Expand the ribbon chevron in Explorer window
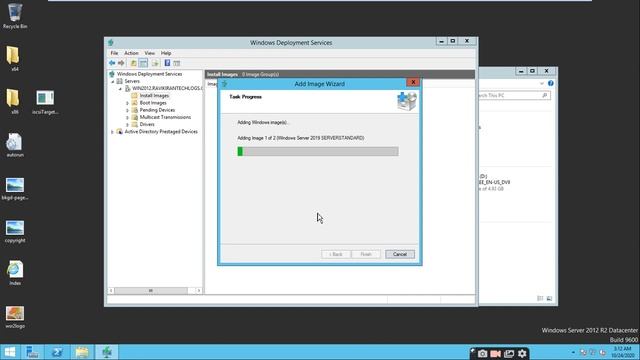Viewport: 640px width, 360px height. click(542, 83)
